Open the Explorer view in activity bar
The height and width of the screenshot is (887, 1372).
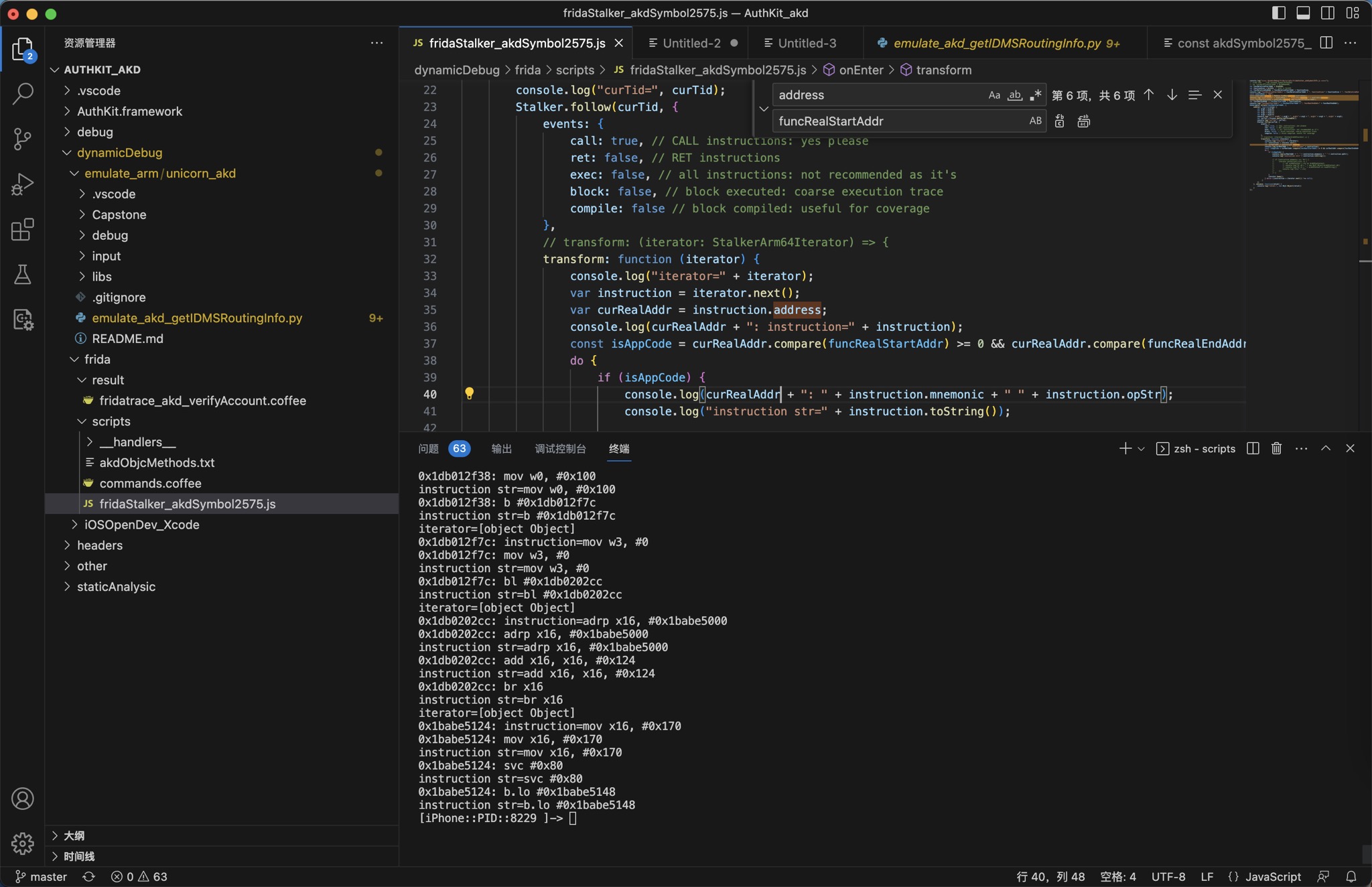tap(22, 49)
